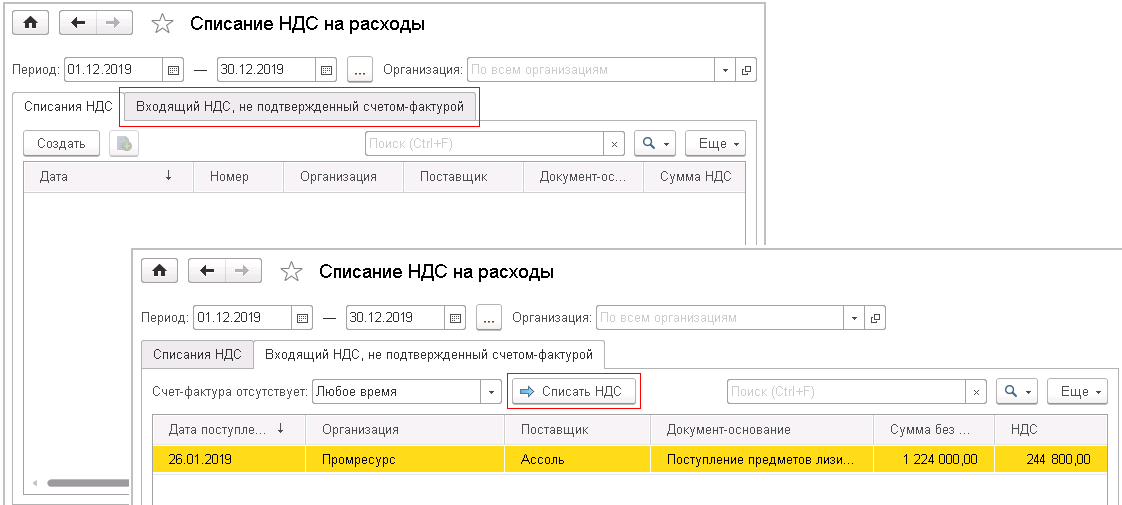Image resolution: width=1122 pixels, height=505 pixels.
Task: Sort by Дата column header
Action: click(109, 177)
